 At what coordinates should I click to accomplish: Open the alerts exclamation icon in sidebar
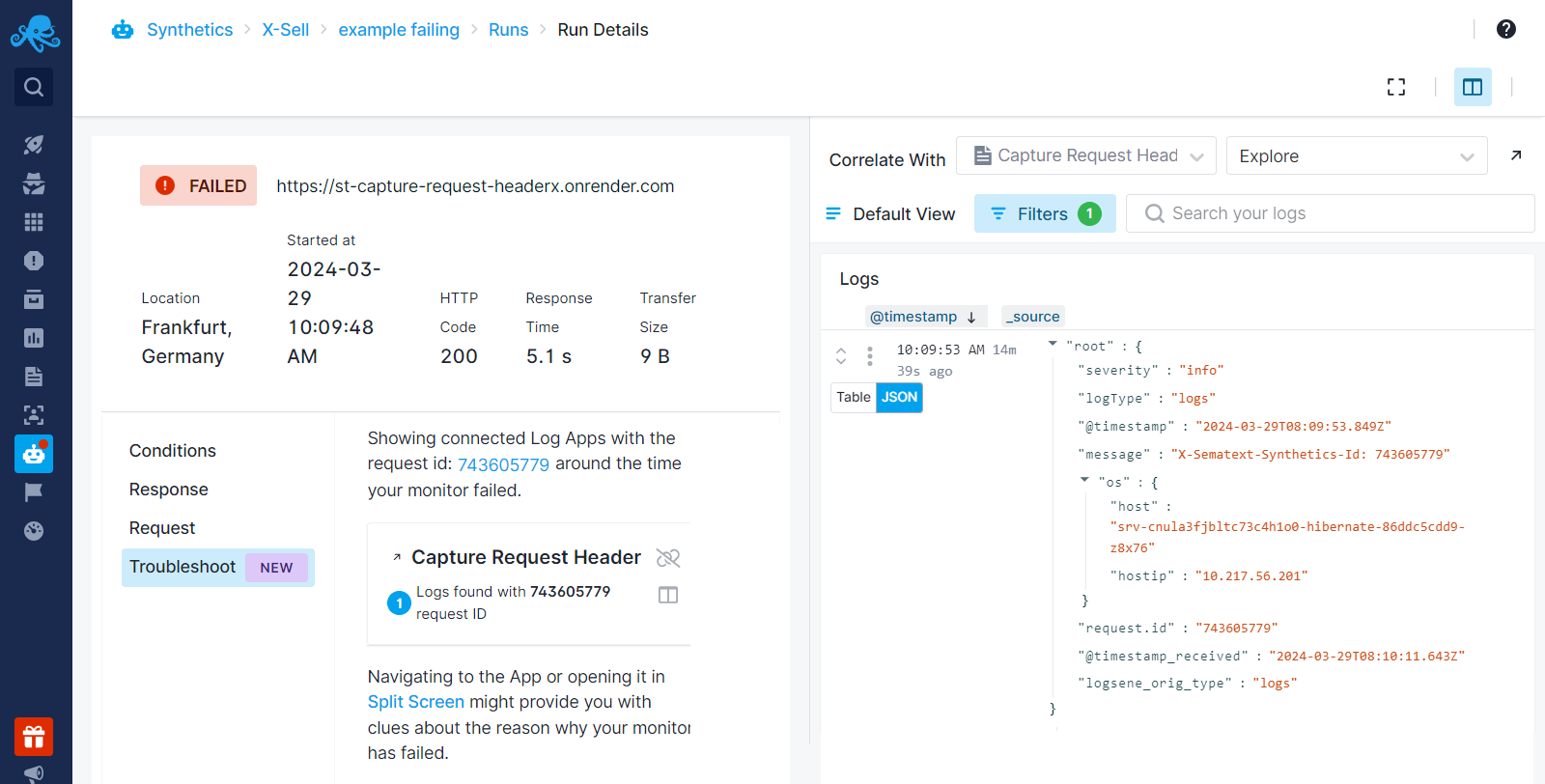[34, 261]
